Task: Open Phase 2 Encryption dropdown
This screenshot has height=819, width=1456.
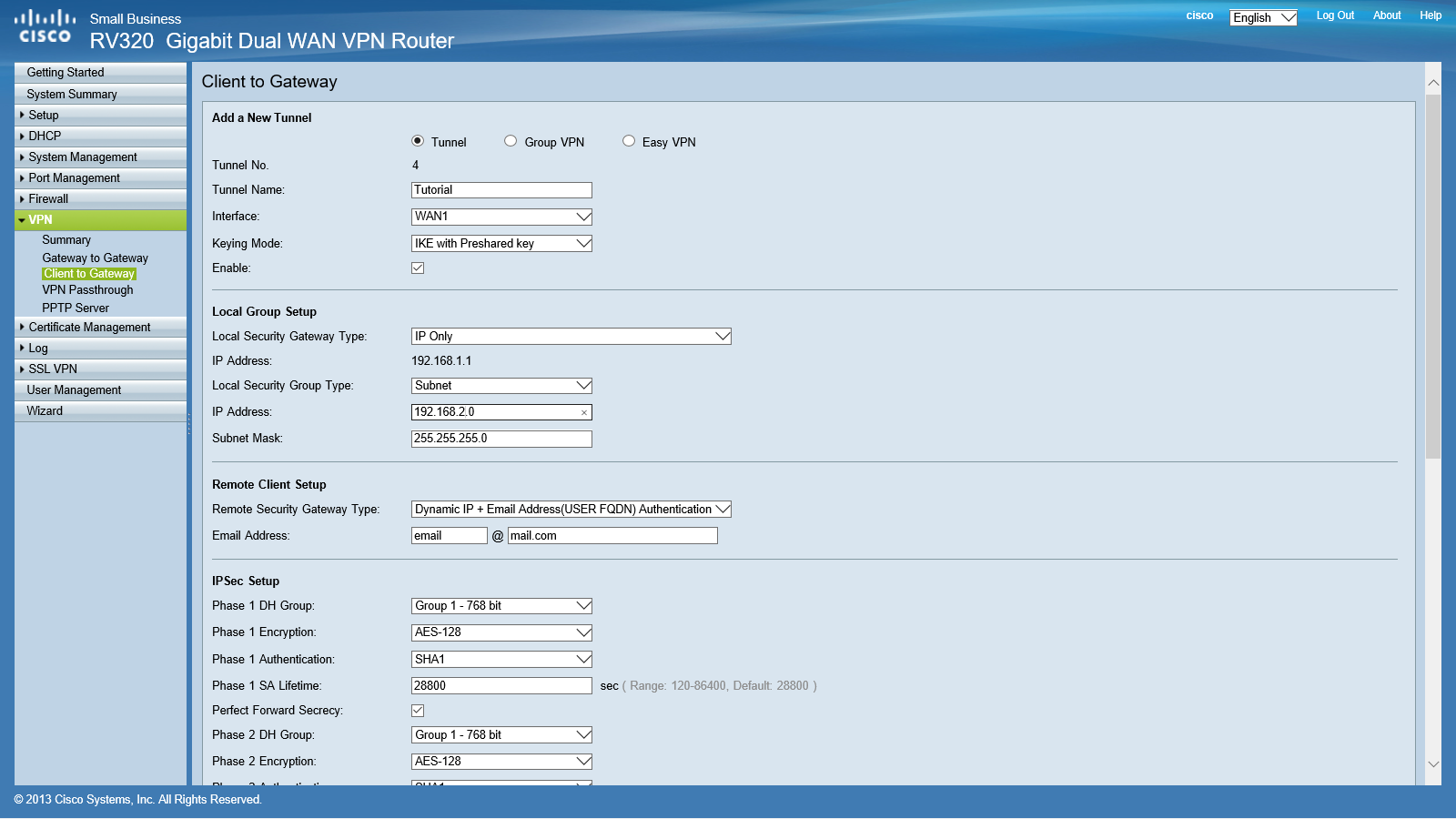Action: coord(501,762)
